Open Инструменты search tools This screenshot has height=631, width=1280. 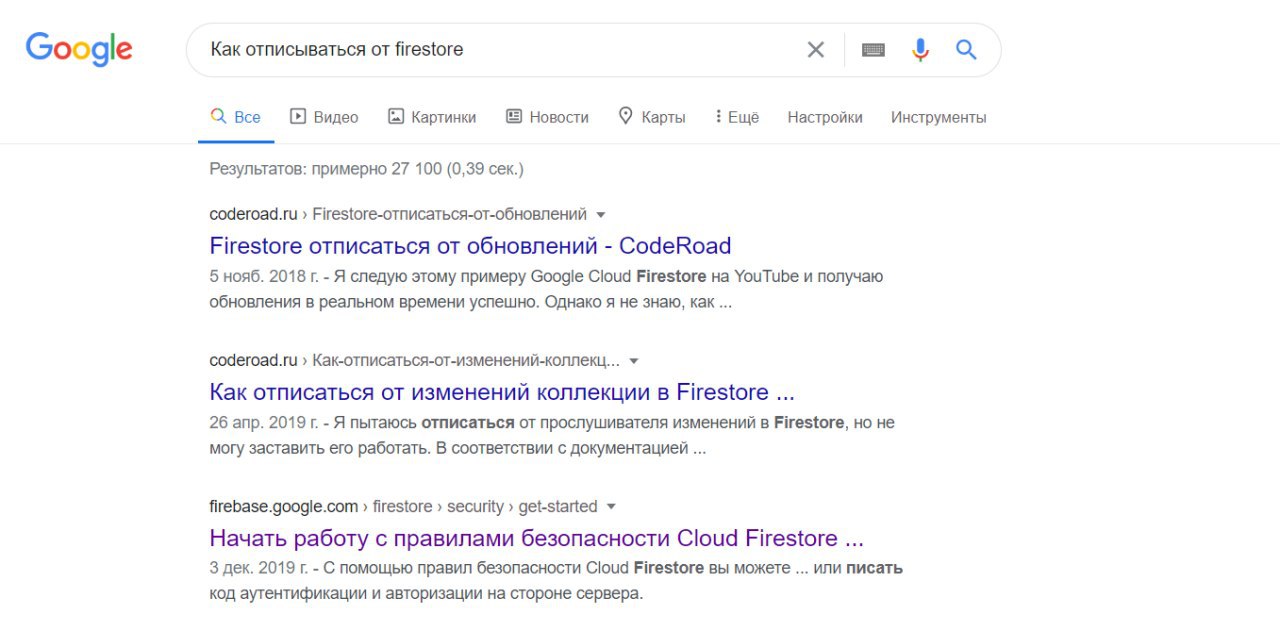(x=938, y=117)
